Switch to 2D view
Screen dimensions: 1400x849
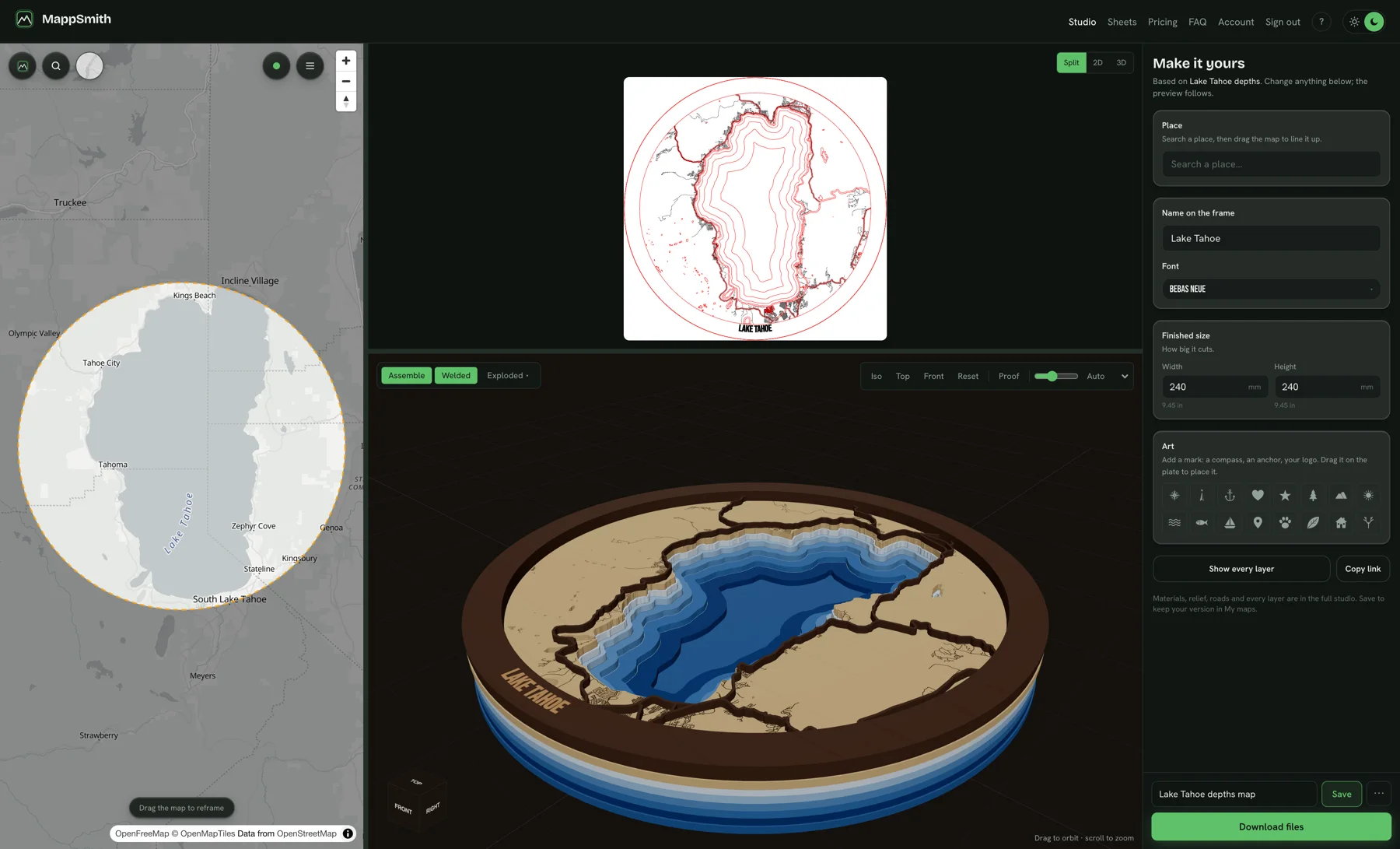pos(1097,63)
